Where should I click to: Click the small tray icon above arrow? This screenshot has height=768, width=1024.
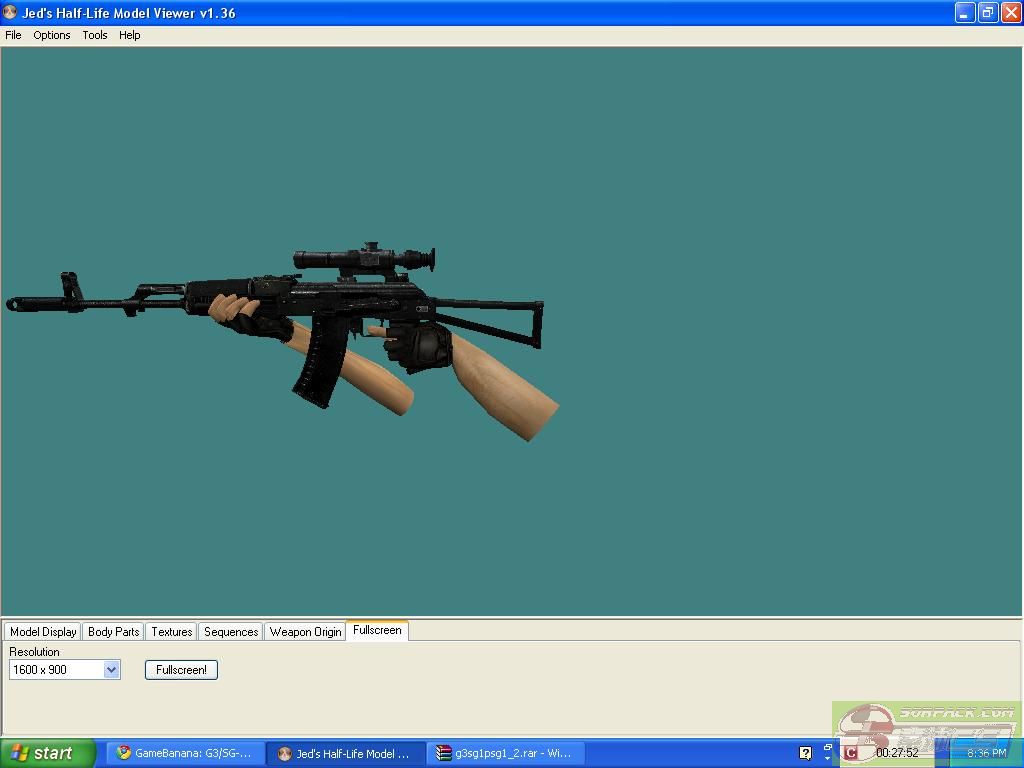point(828,748)
